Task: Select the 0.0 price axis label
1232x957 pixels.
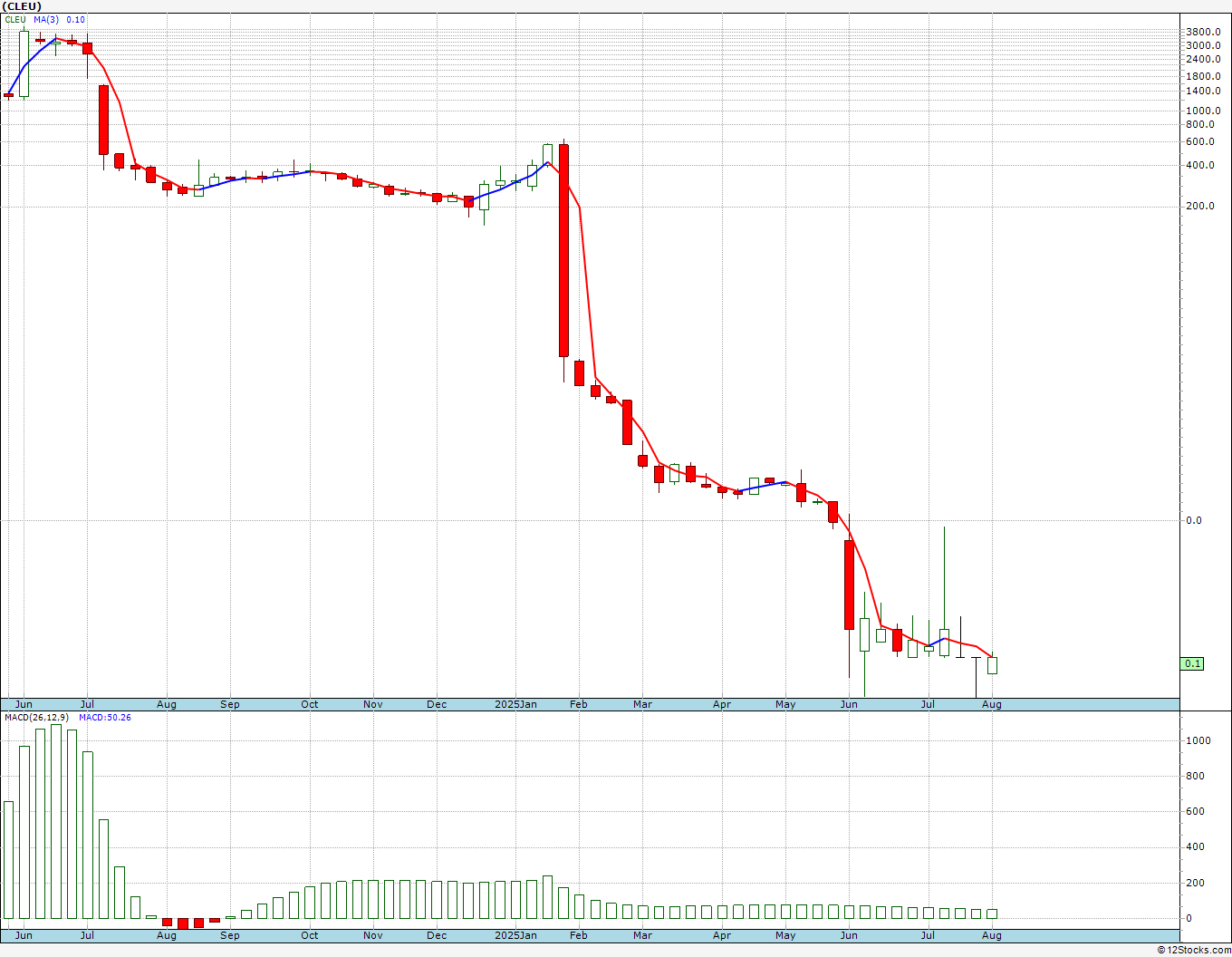Action: (x=1194, y=520)
